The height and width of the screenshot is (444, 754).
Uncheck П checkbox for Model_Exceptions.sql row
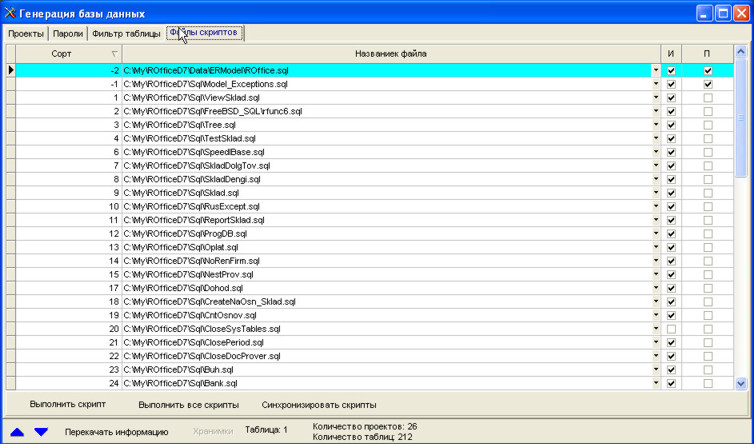point(707,85)
